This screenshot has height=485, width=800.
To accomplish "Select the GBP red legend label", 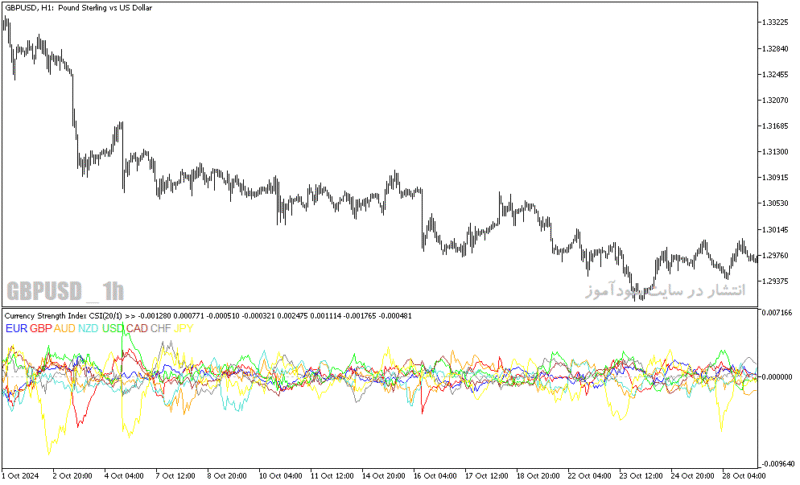I will tap(41, 328).
